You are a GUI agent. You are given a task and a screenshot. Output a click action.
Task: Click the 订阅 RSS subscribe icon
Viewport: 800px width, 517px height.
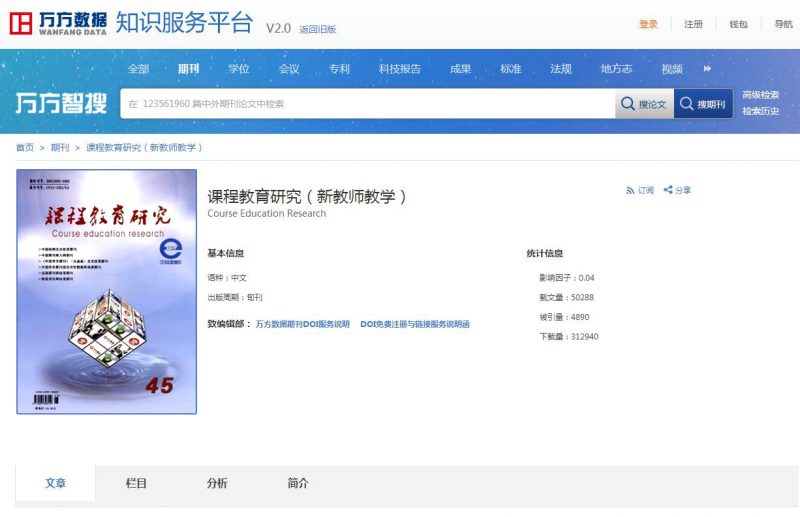click(x=631, y=190)
